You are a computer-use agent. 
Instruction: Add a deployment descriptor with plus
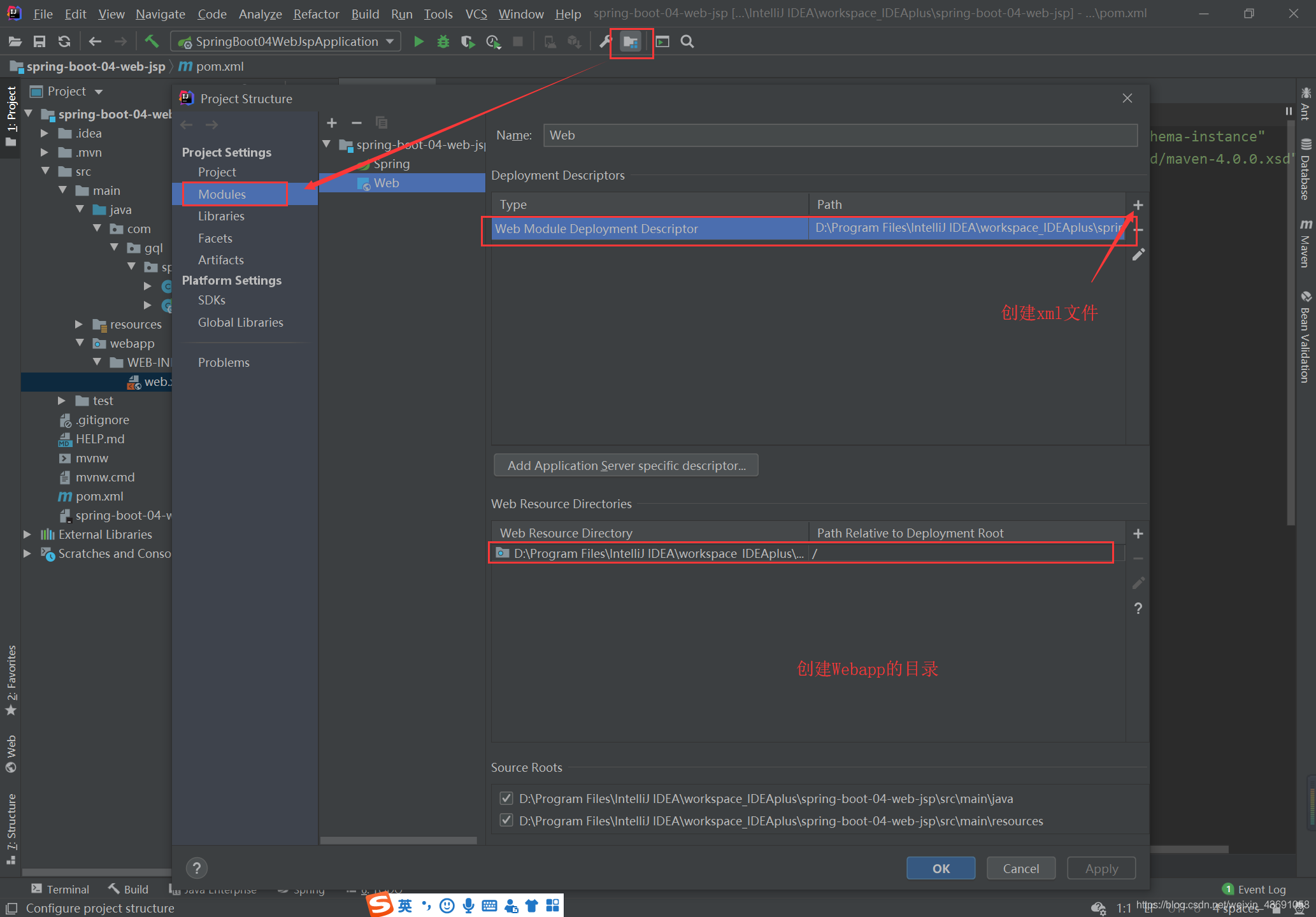[1138, 205]
